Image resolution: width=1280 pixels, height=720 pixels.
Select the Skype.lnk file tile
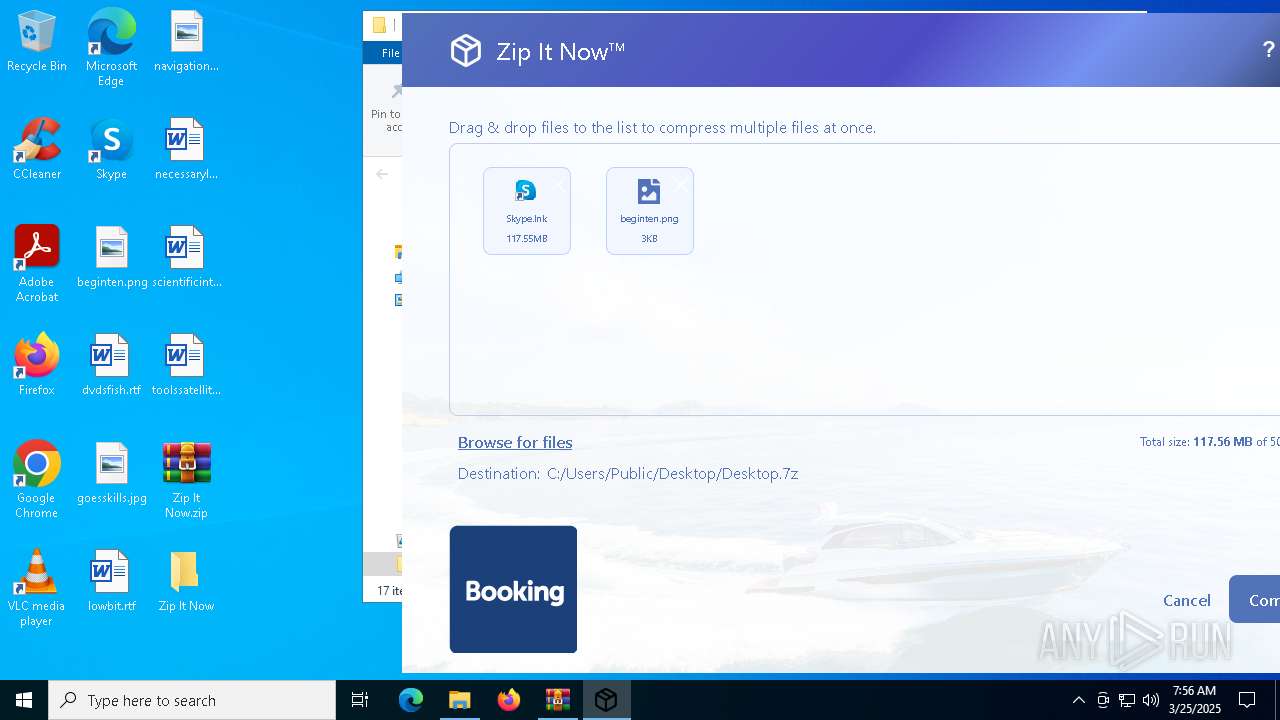pyautogui.click(x=527, y=211)
